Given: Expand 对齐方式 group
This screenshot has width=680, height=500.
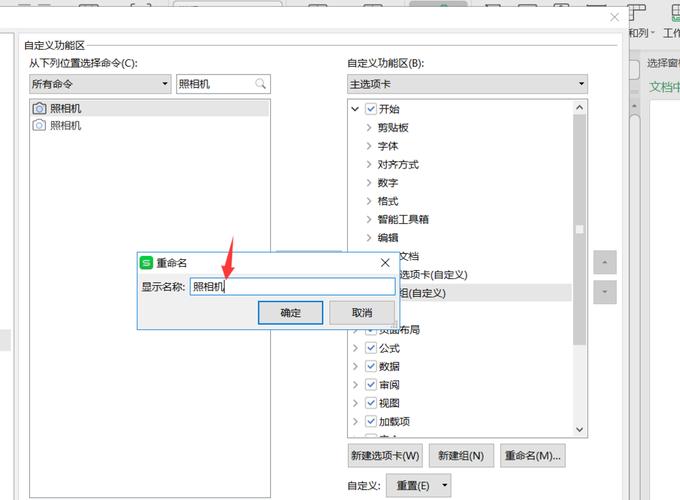Looking at the screenshot, I should pyautogui.click(x=369, y=164).
